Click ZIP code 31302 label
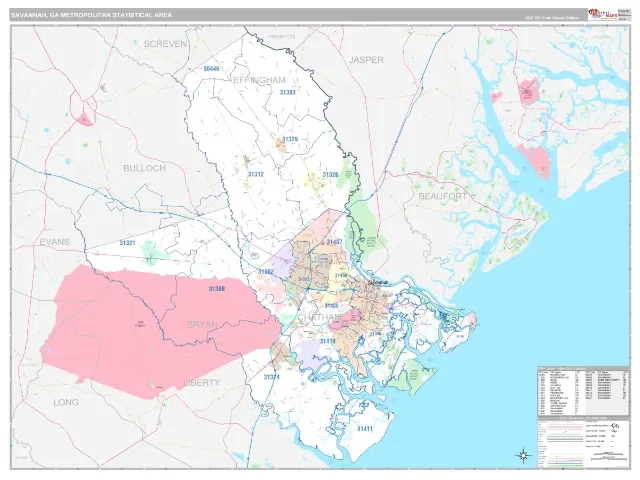Screen dimensions: 640x480 pos(266,271)
